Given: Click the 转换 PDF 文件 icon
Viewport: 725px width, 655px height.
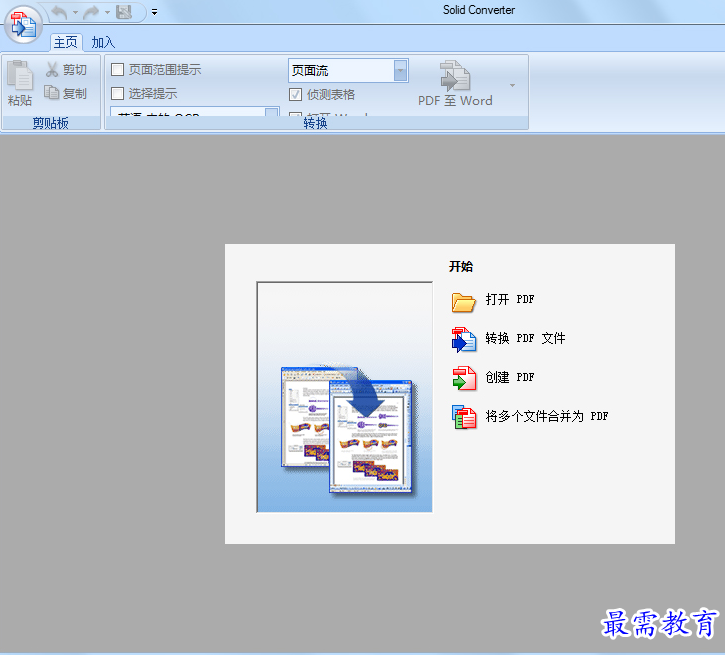Looking at the screenshot, I should (463, 340).
